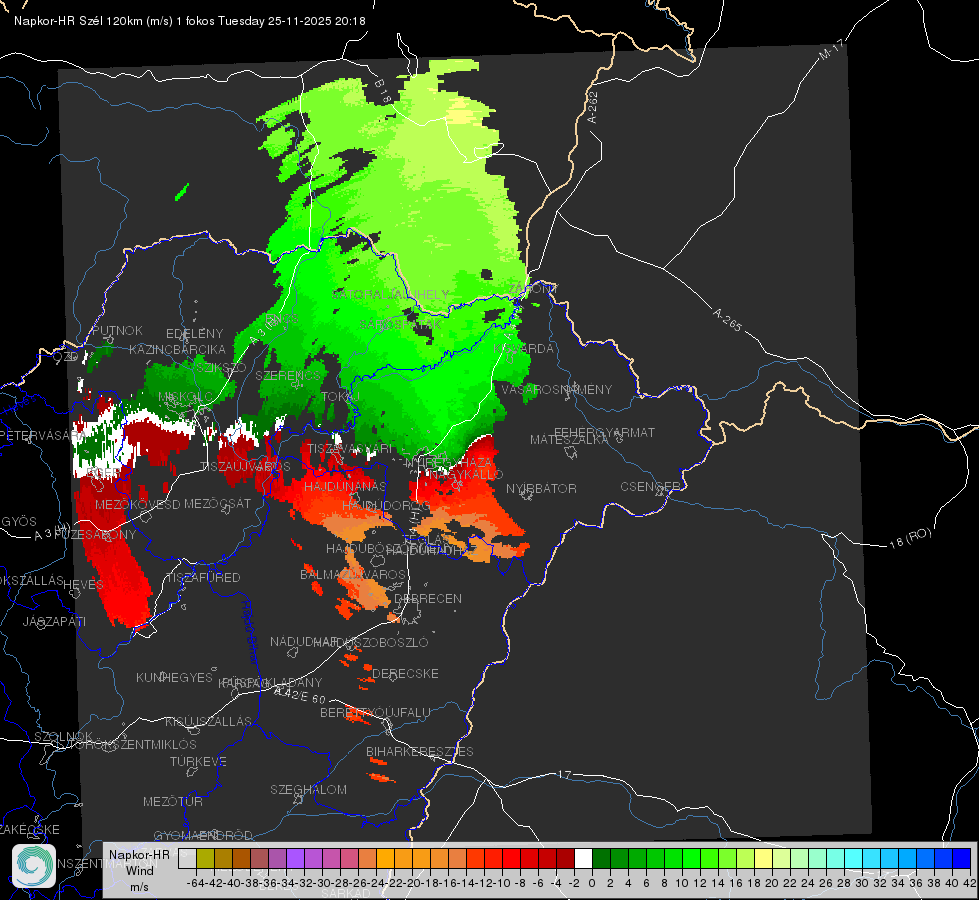Select the light grey first legend swatch
Viewport: 979px width, 900px height.
click(x=187, y=858)
